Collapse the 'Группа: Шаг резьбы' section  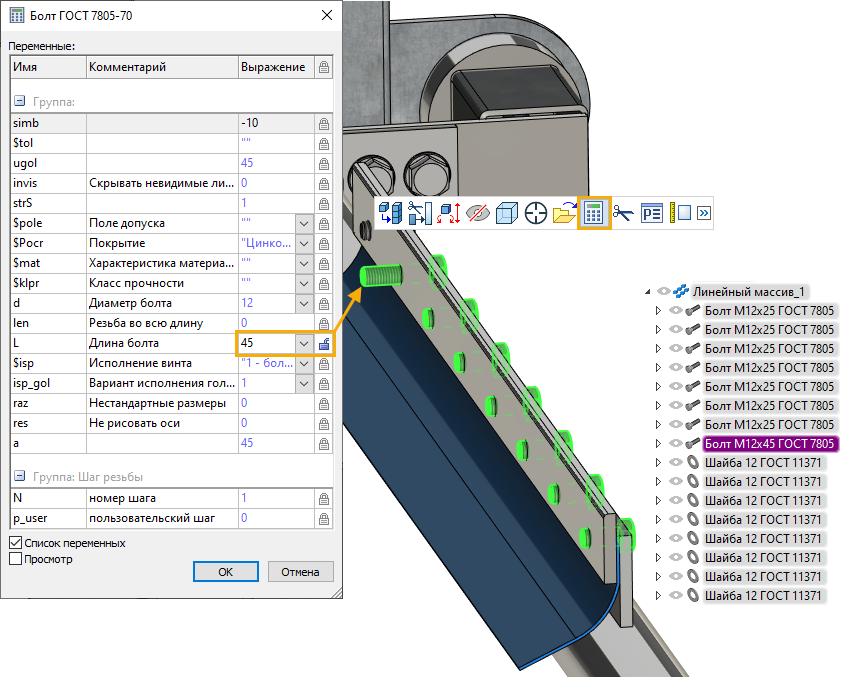pos(18,476)
